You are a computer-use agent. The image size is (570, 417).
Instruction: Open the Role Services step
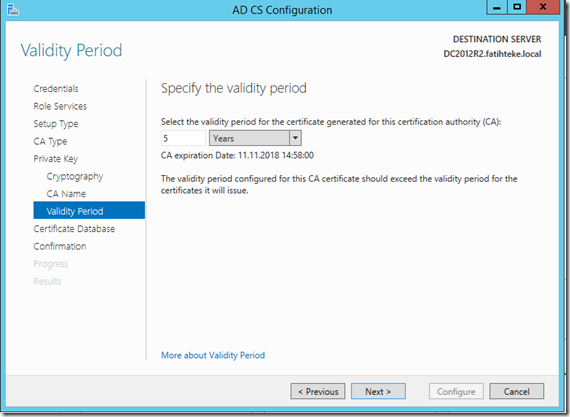coord(60,106)
